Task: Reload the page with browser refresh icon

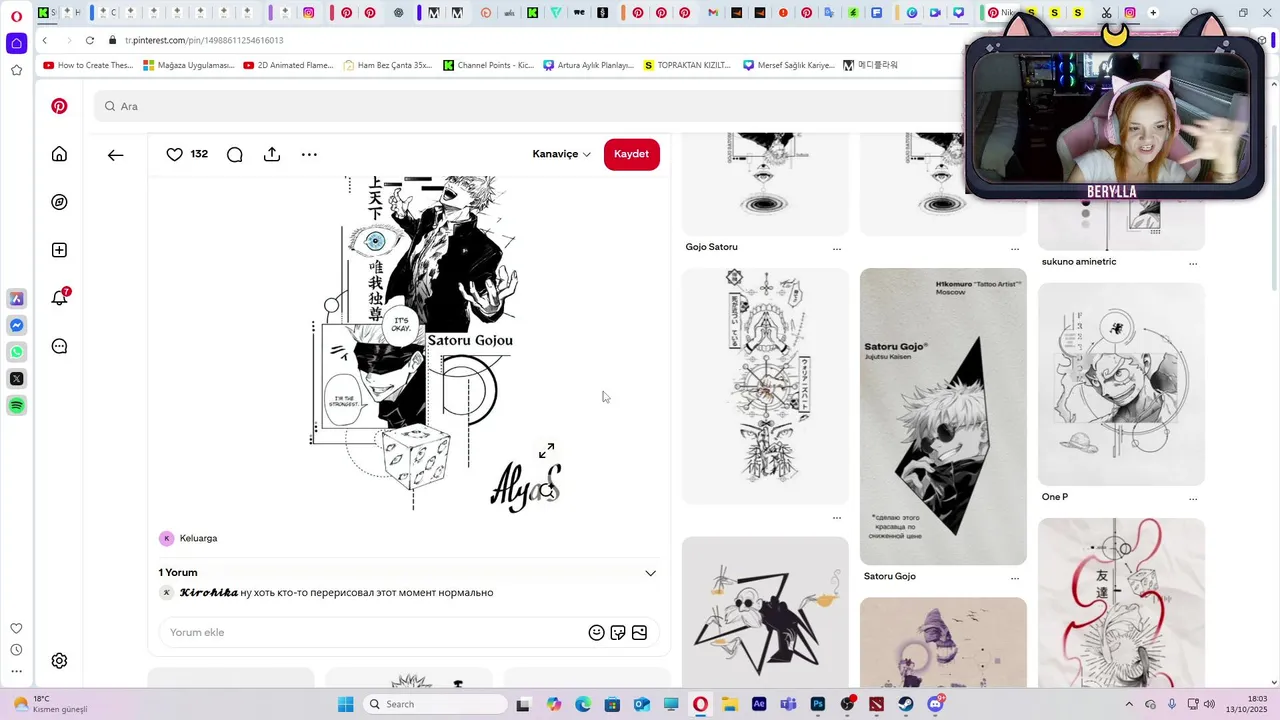Action: (x=89, y=40)
